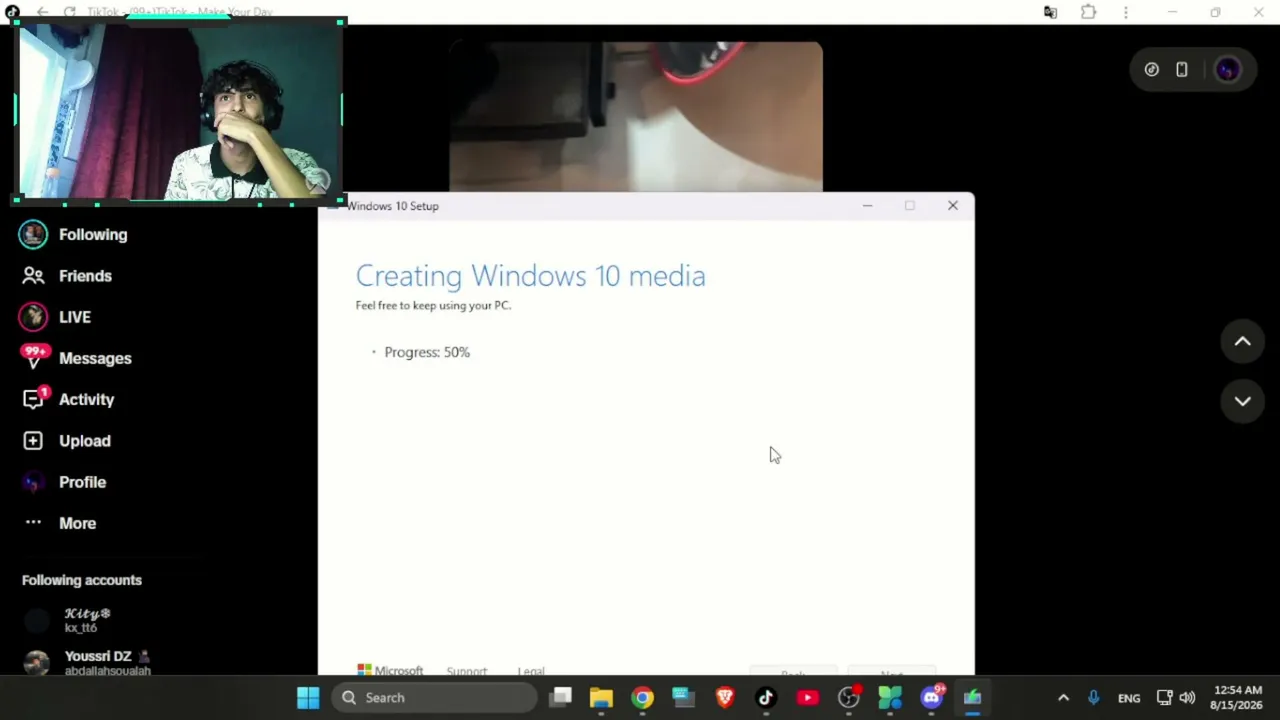Open network settings icon in system tray
The image size is (1280, 720).
tap(1164, 698)
